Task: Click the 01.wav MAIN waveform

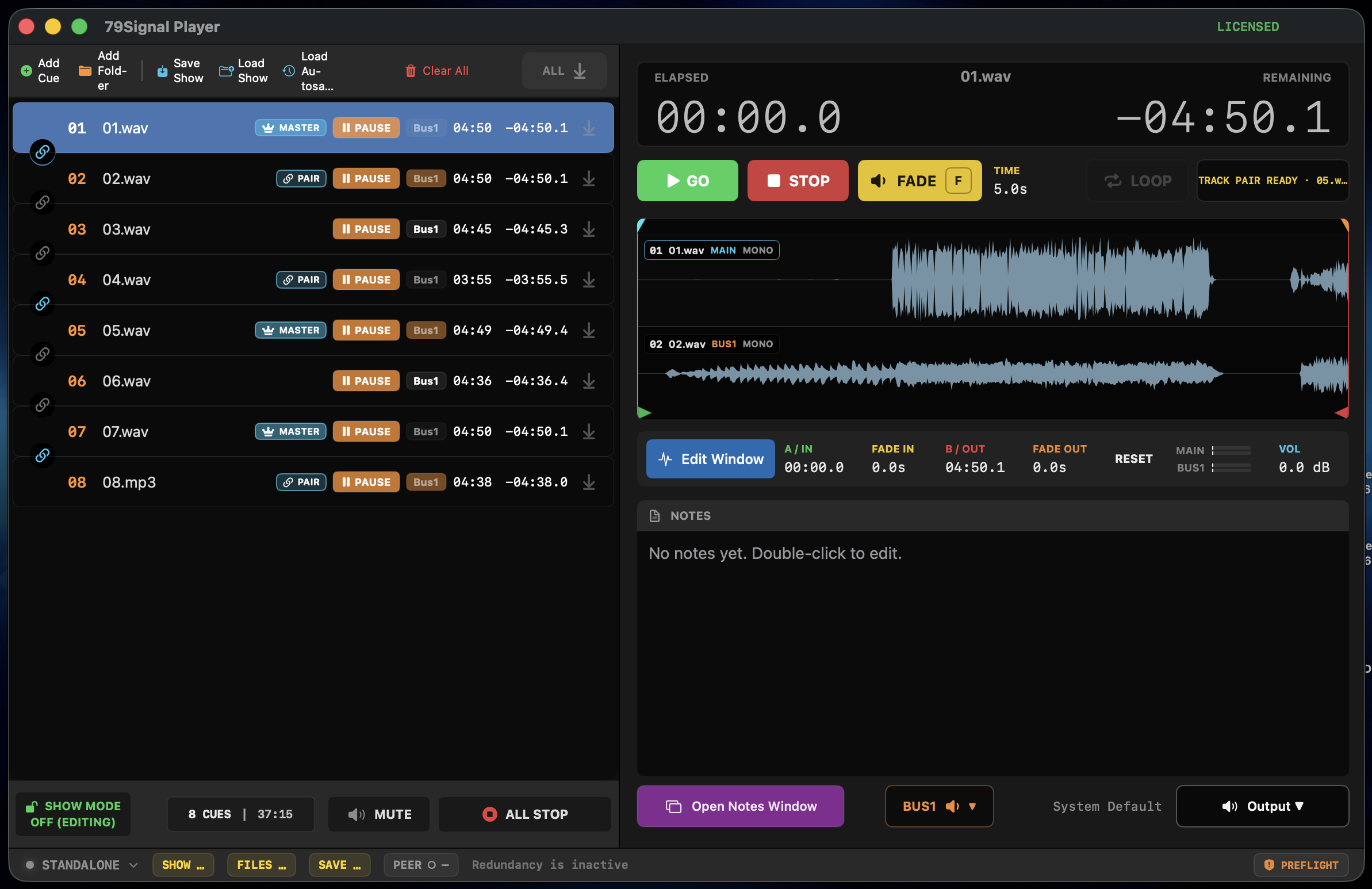Action: coord(992,279)
